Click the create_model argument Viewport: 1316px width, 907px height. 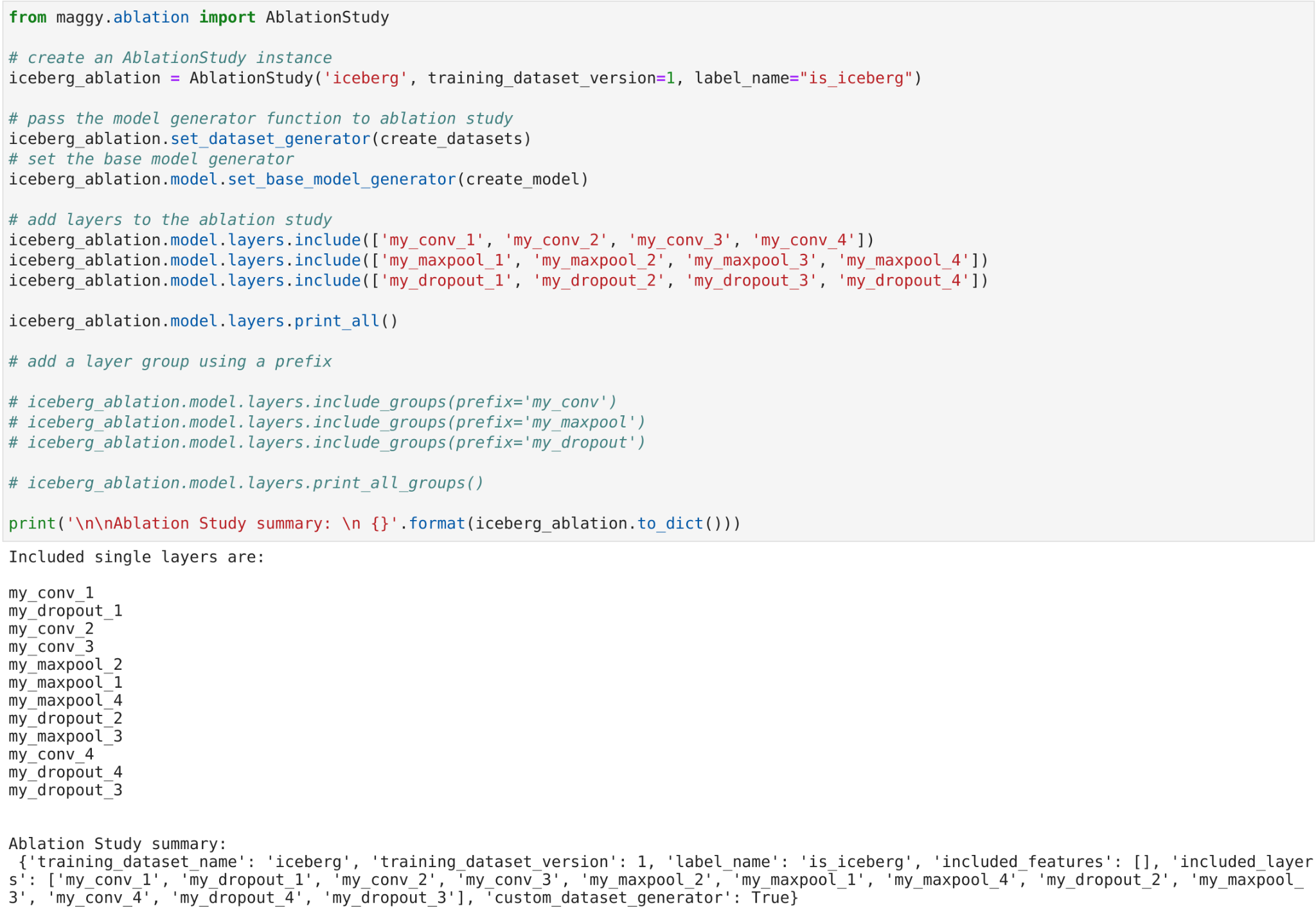[x=522, y=179]
